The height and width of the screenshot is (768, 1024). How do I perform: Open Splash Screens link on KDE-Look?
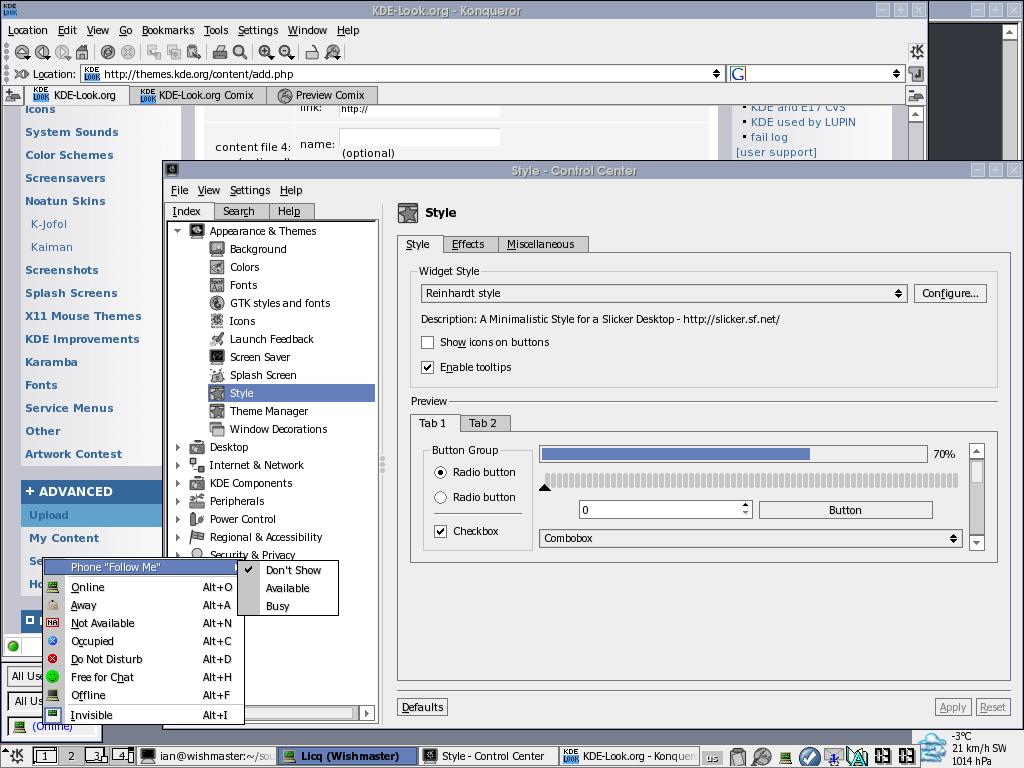(71, 293)
